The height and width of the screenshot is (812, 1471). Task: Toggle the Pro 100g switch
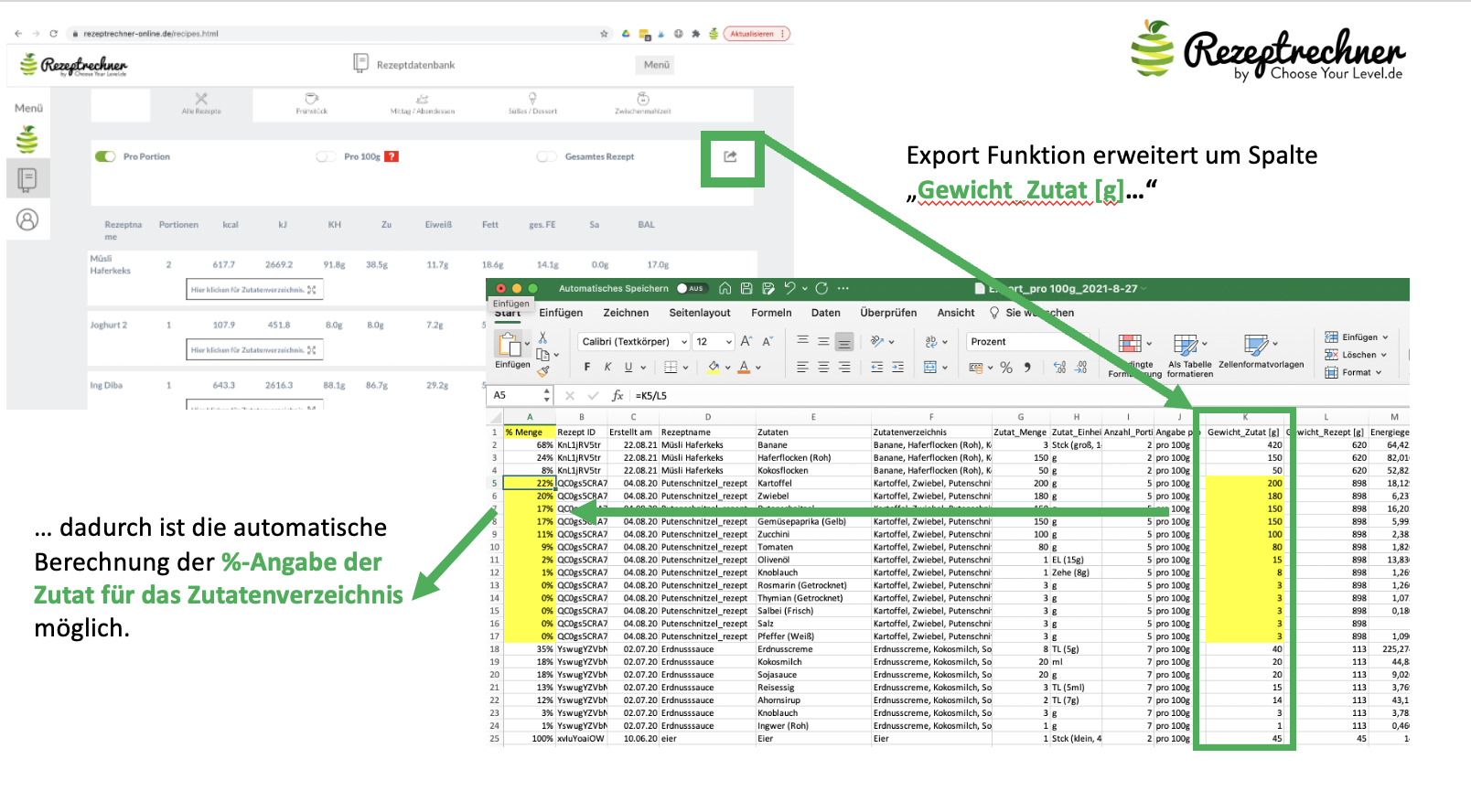point(326,156)
